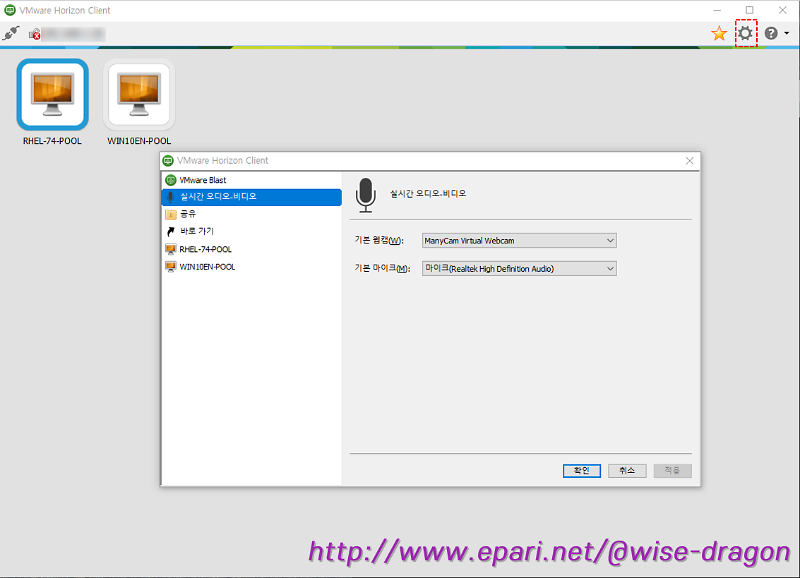Click the connect/disconnect plug icon
Viewport: 800px width, 578px height.
pyautogui.click(x=11, y=33)
